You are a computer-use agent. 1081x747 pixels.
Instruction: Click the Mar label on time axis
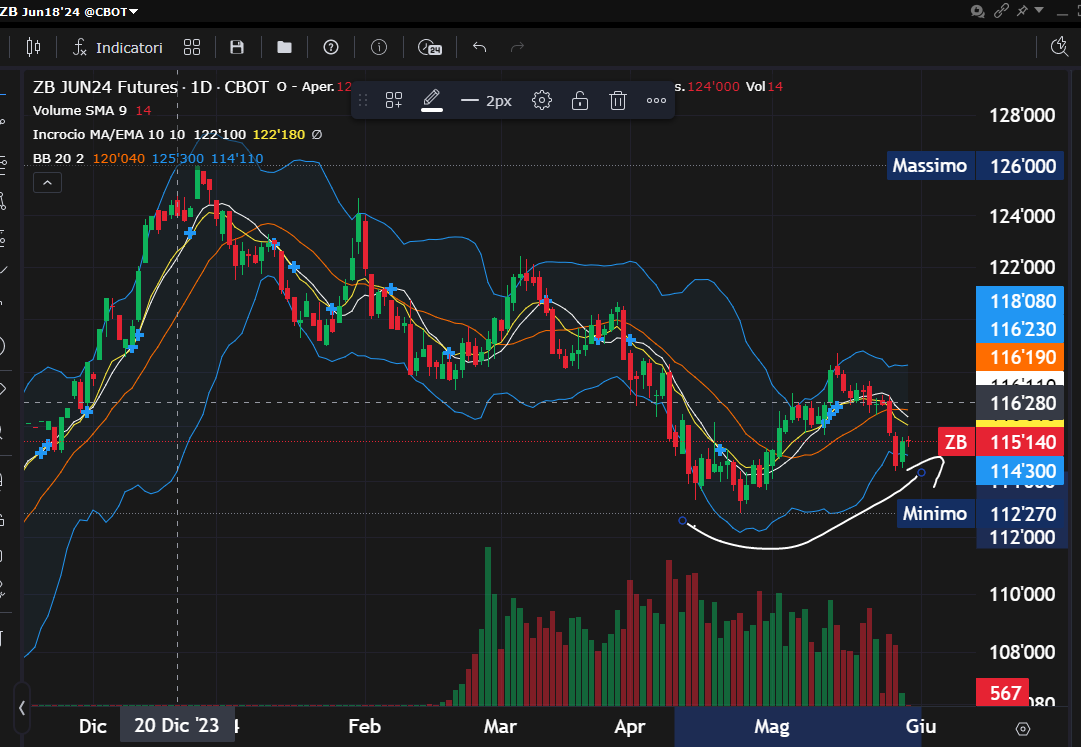pyautogui.click(x=500, y=726)
